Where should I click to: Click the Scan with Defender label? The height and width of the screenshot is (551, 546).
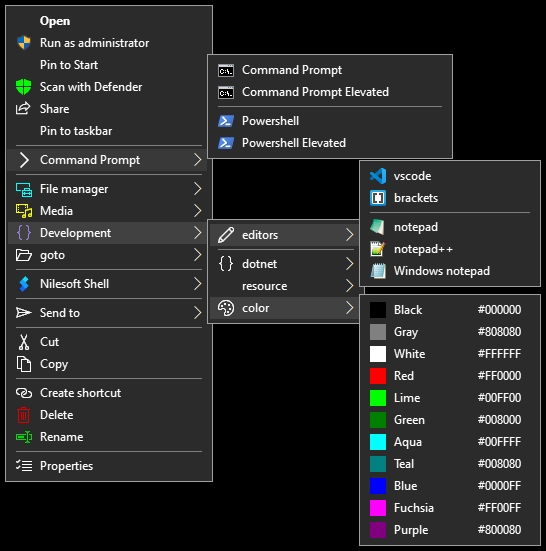coord(91,87)
